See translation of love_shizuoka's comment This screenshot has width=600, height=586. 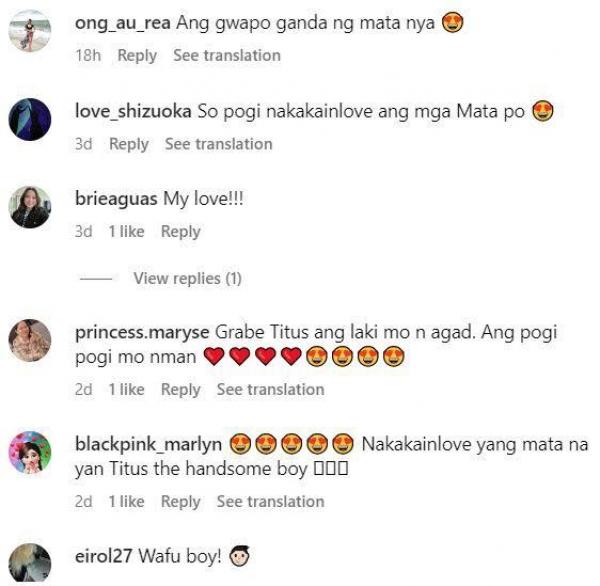(218, 144)
